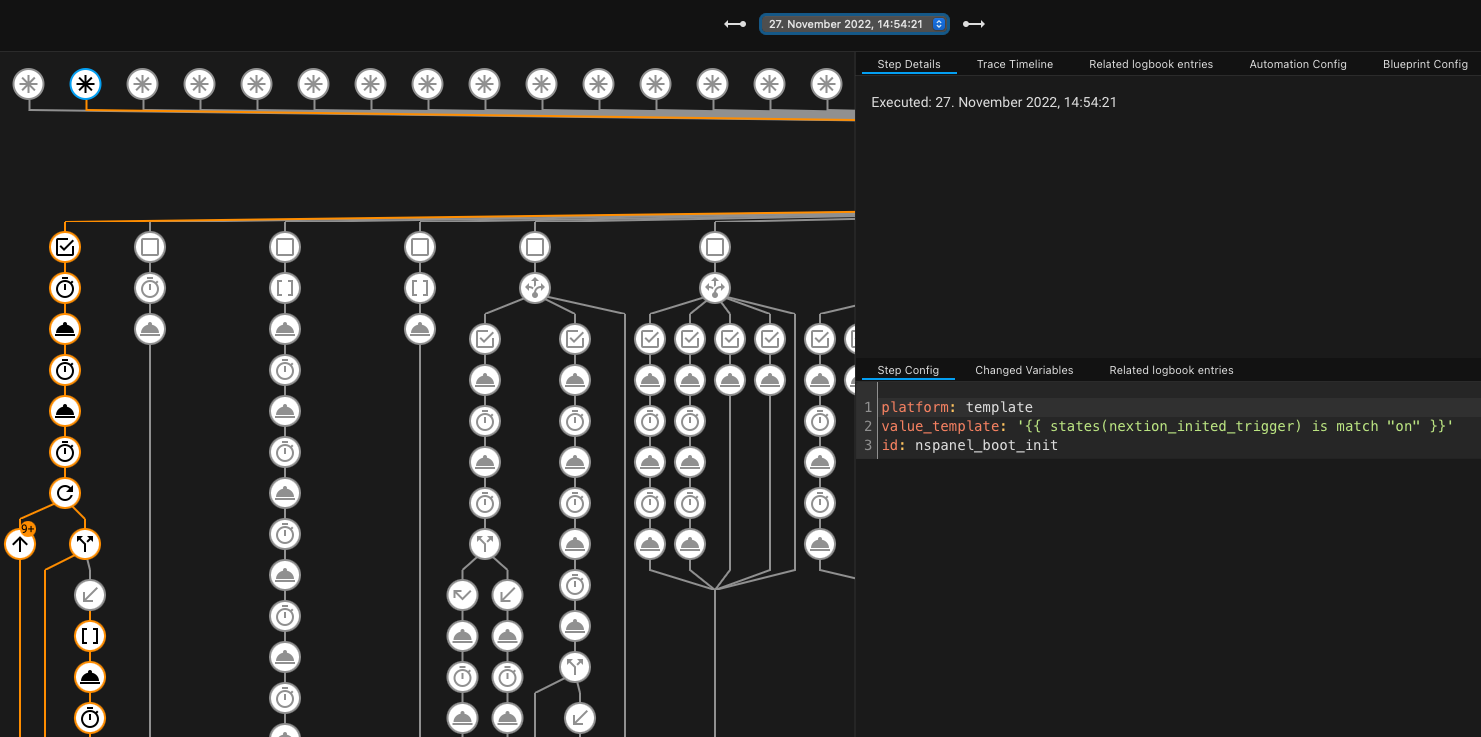This screenshot has height=737, width=1481.
Task: Select the Step Config tab
Action: (x=907, y=370)
